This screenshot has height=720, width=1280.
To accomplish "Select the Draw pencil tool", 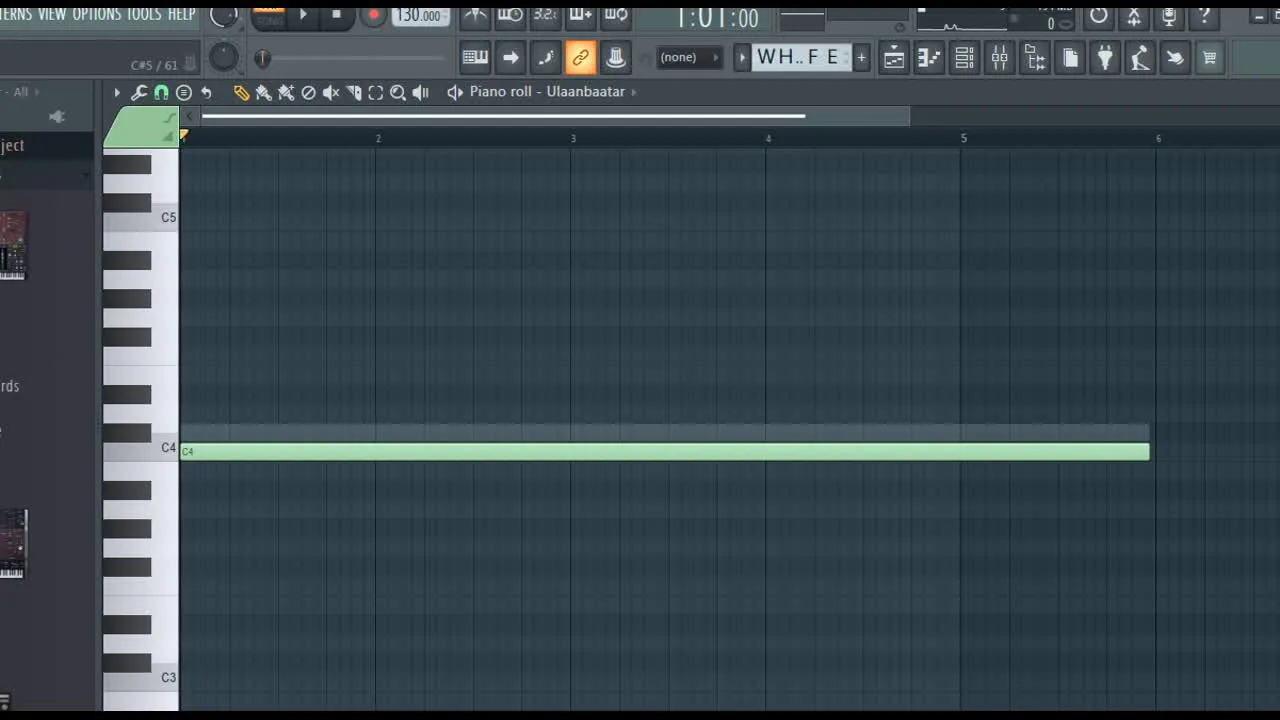I will (241, 92).
